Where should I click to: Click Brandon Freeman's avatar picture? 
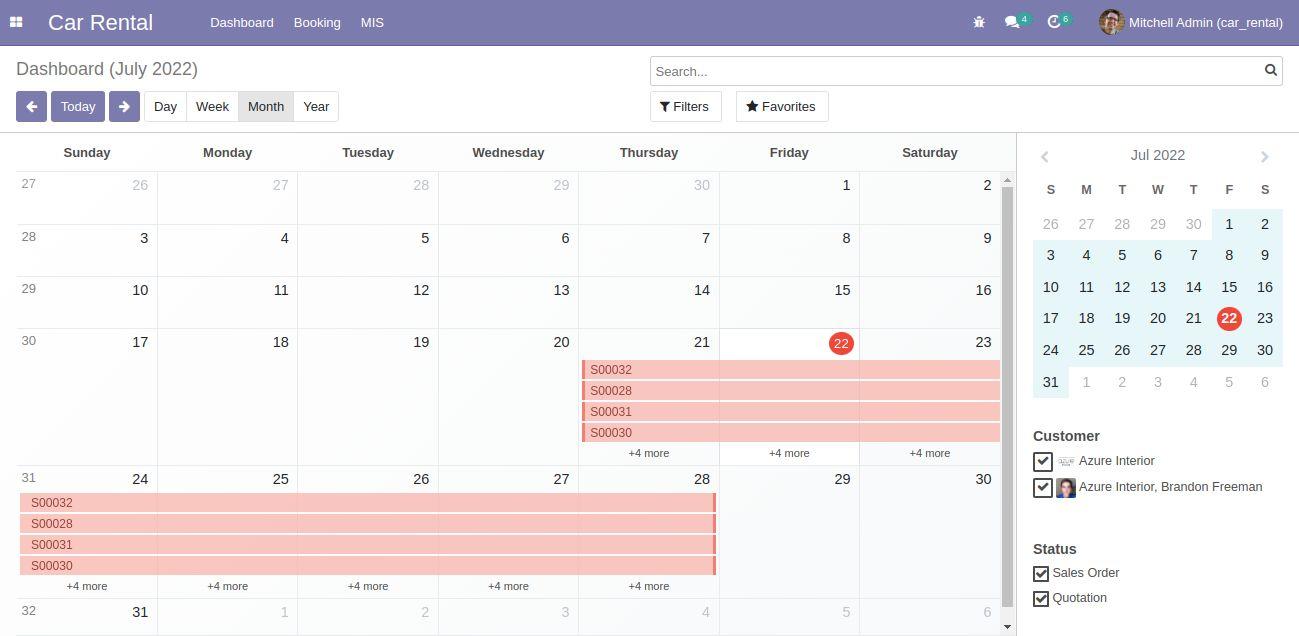click(x=1066, y=488)
